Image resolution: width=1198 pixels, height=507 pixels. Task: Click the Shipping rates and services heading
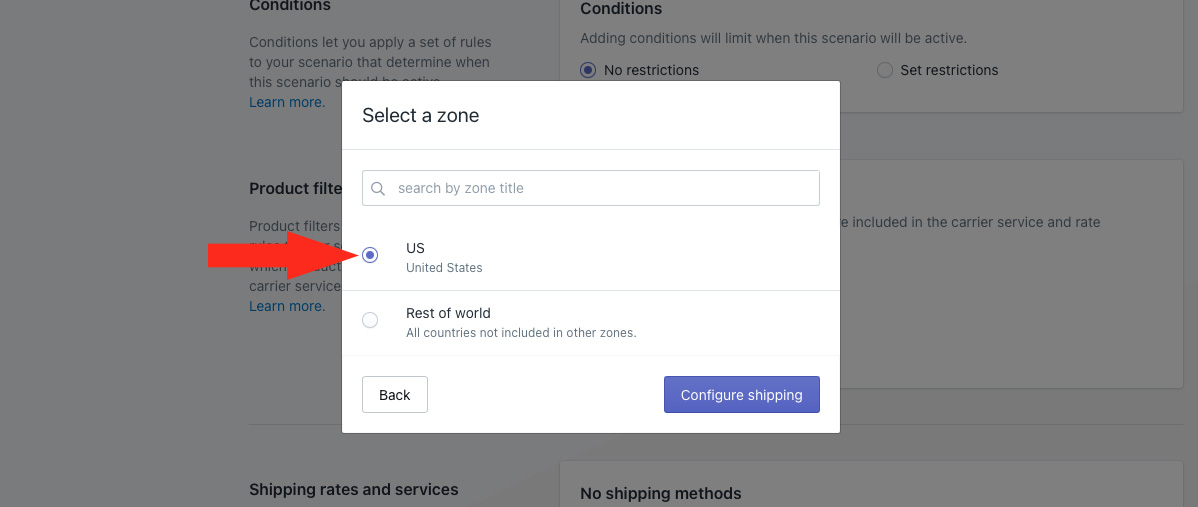pos(353,490)
